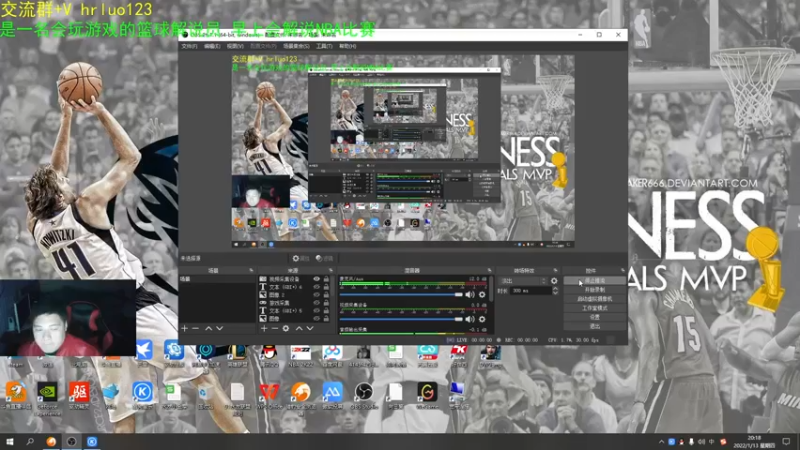
Task: Mute the 麦克风/Aux channel speaker icon
Action: (x=469, y=294)
